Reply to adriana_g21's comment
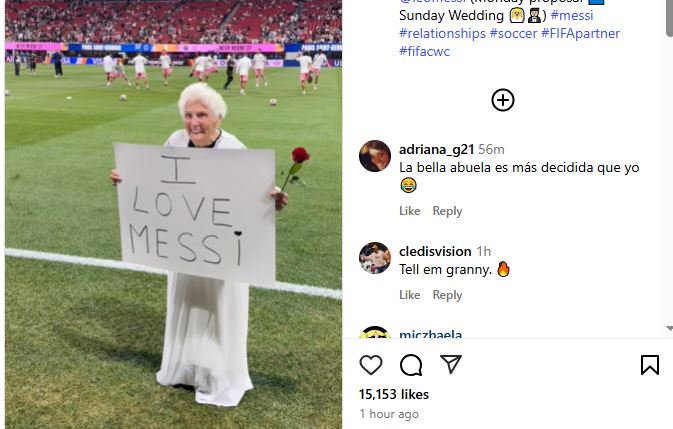 pos(447,211)
